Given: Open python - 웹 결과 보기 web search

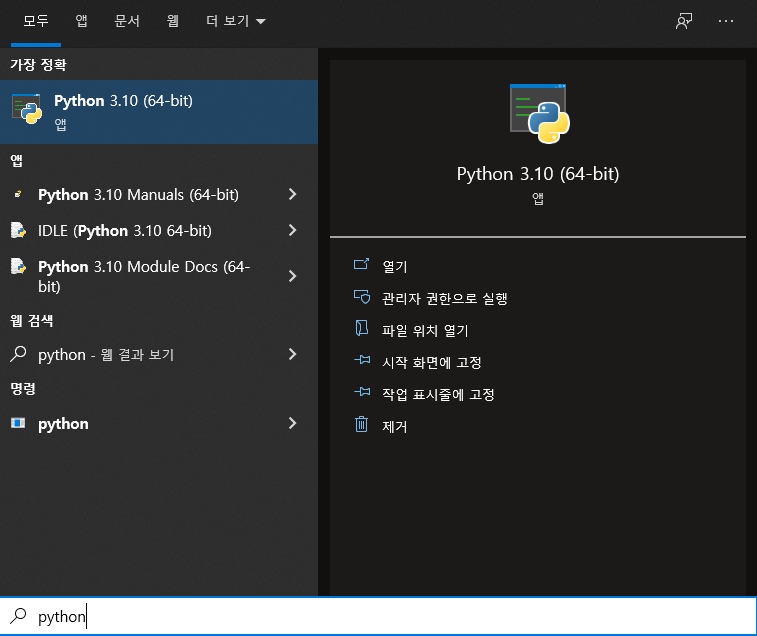Looking at the screenshot, I should tap(106, 354).
